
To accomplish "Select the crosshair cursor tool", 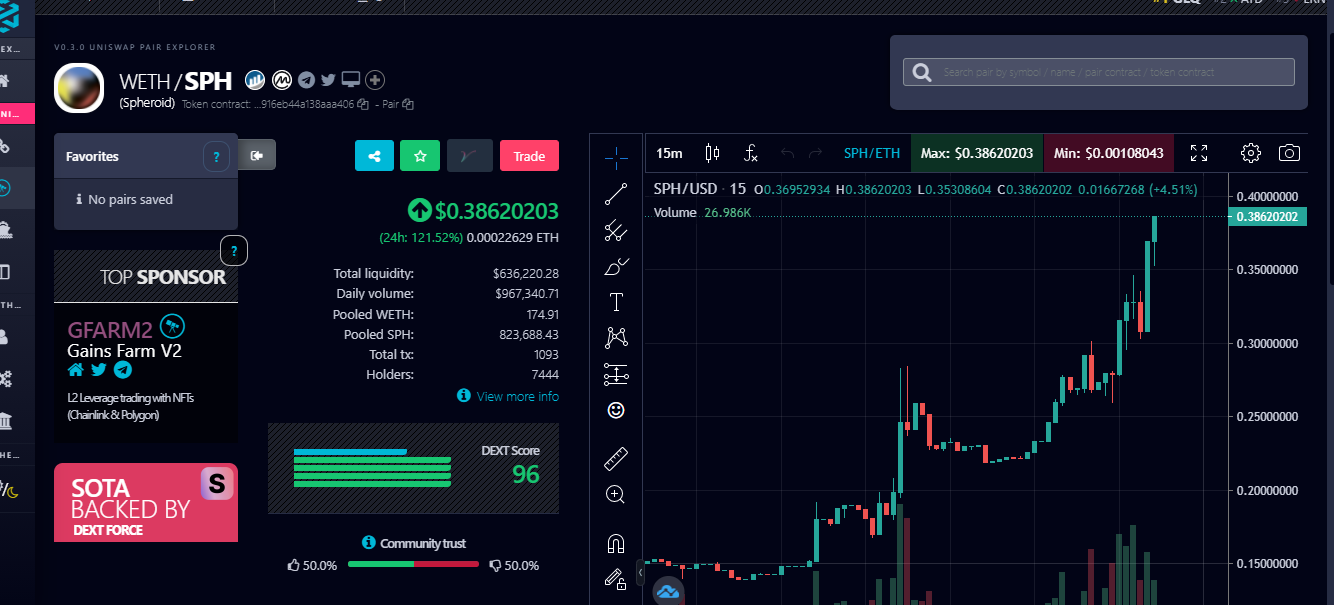I will click(616, 156).
